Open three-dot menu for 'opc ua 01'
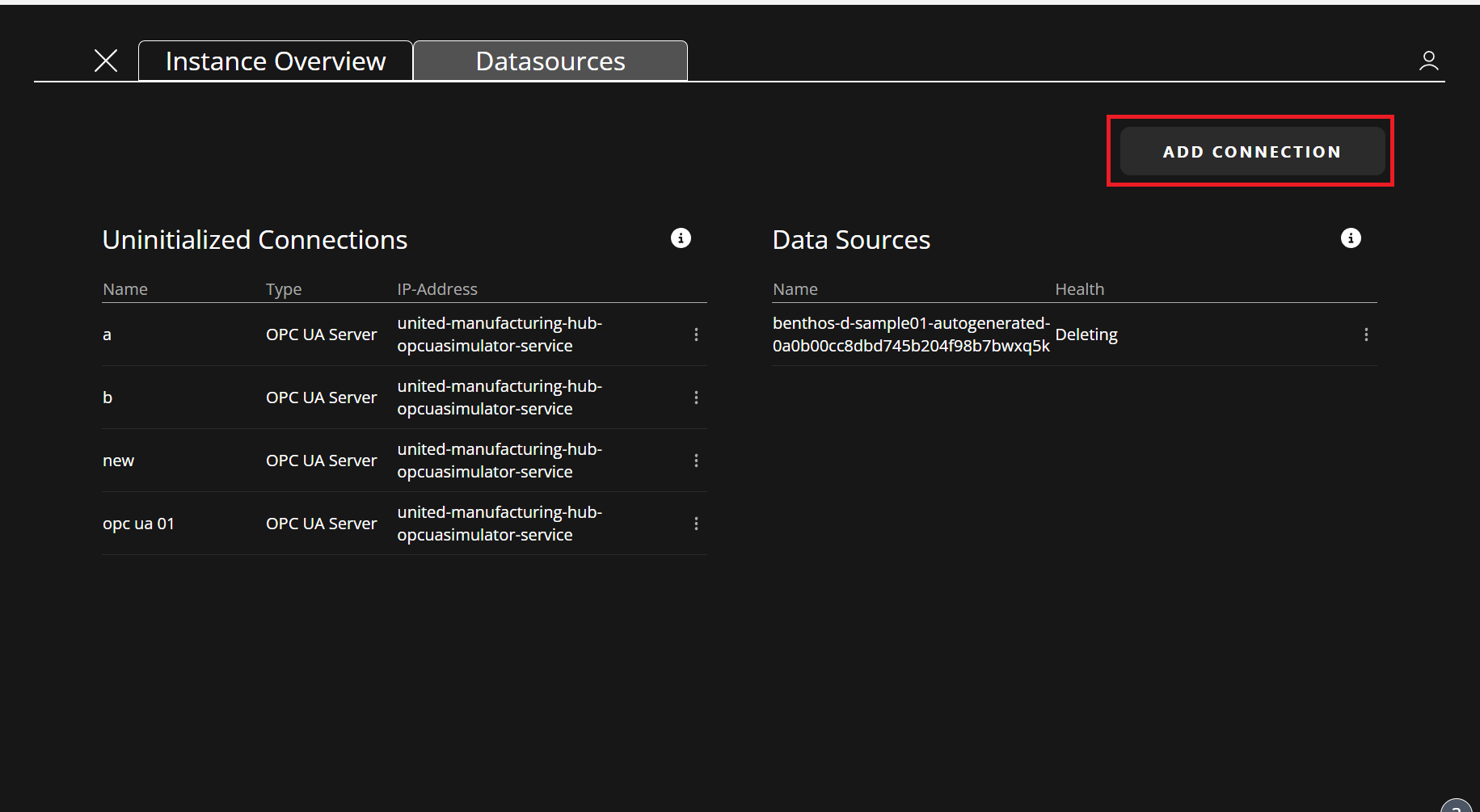This screenshot has height=812, width=1480. pyautogui.click(x=696, y=524)
